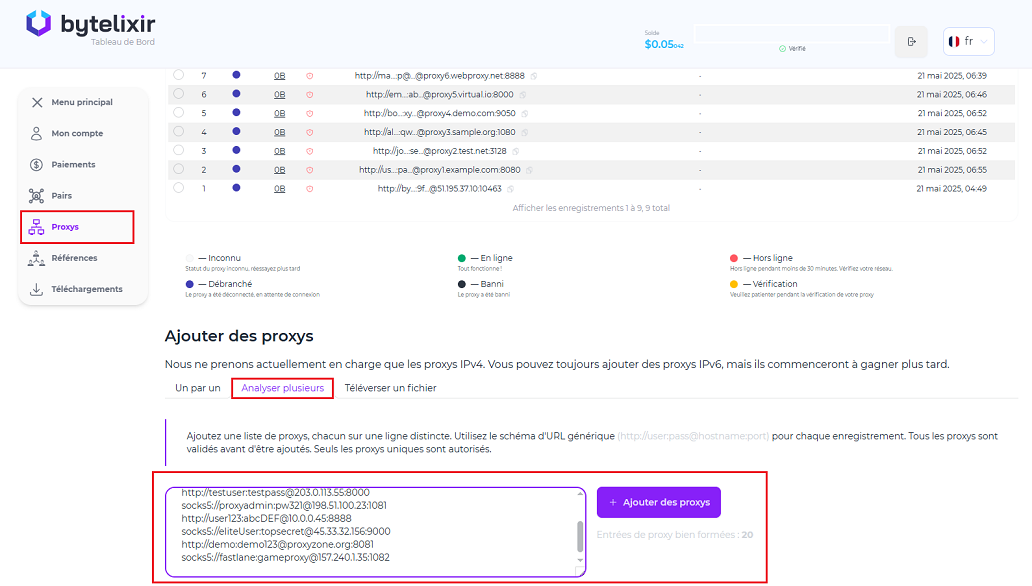
Task: Select radio button for proxy row 6
Action: coord(178,93)
